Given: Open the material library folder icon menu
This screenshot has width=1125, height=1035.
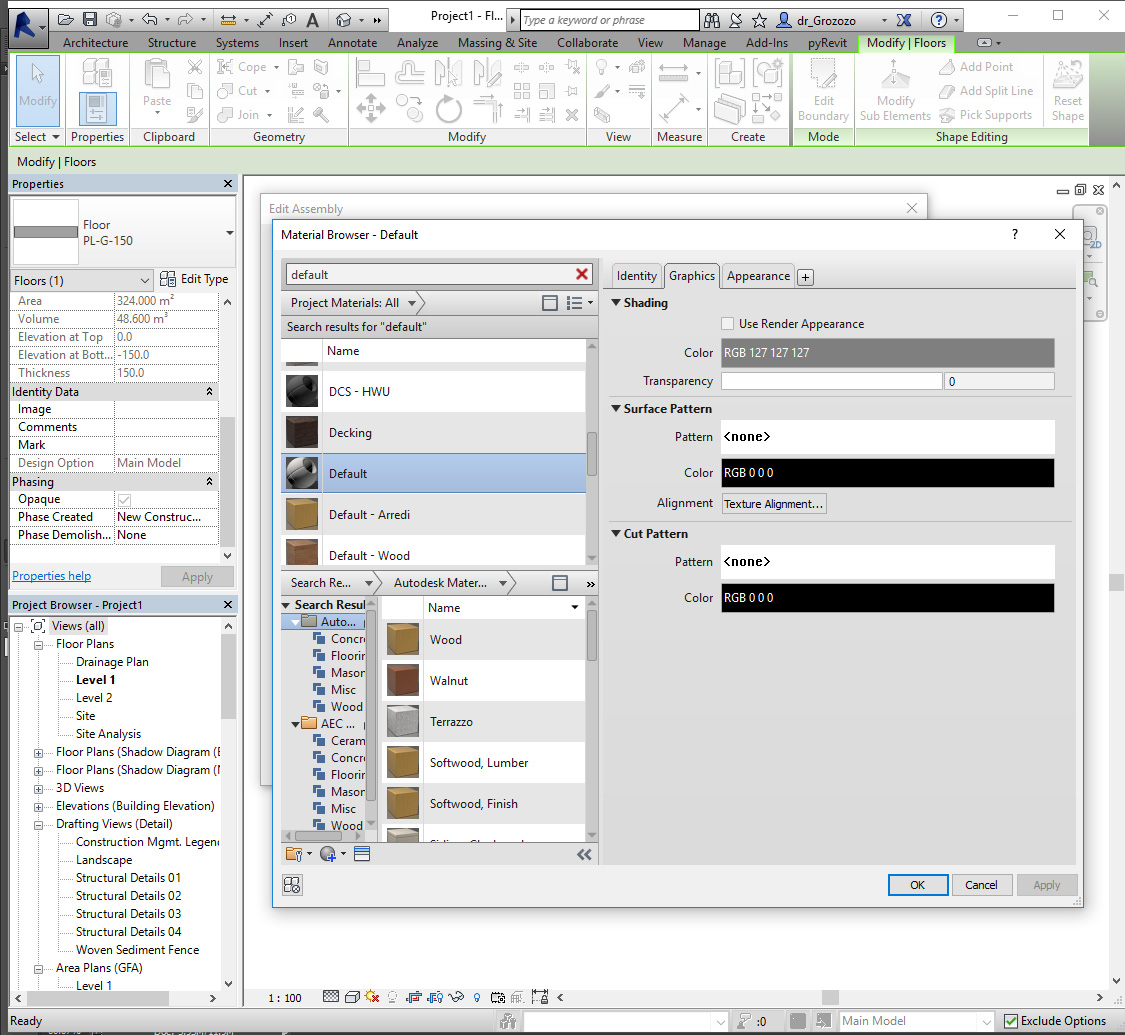Looking at the screenshot, I should point(295,854).
